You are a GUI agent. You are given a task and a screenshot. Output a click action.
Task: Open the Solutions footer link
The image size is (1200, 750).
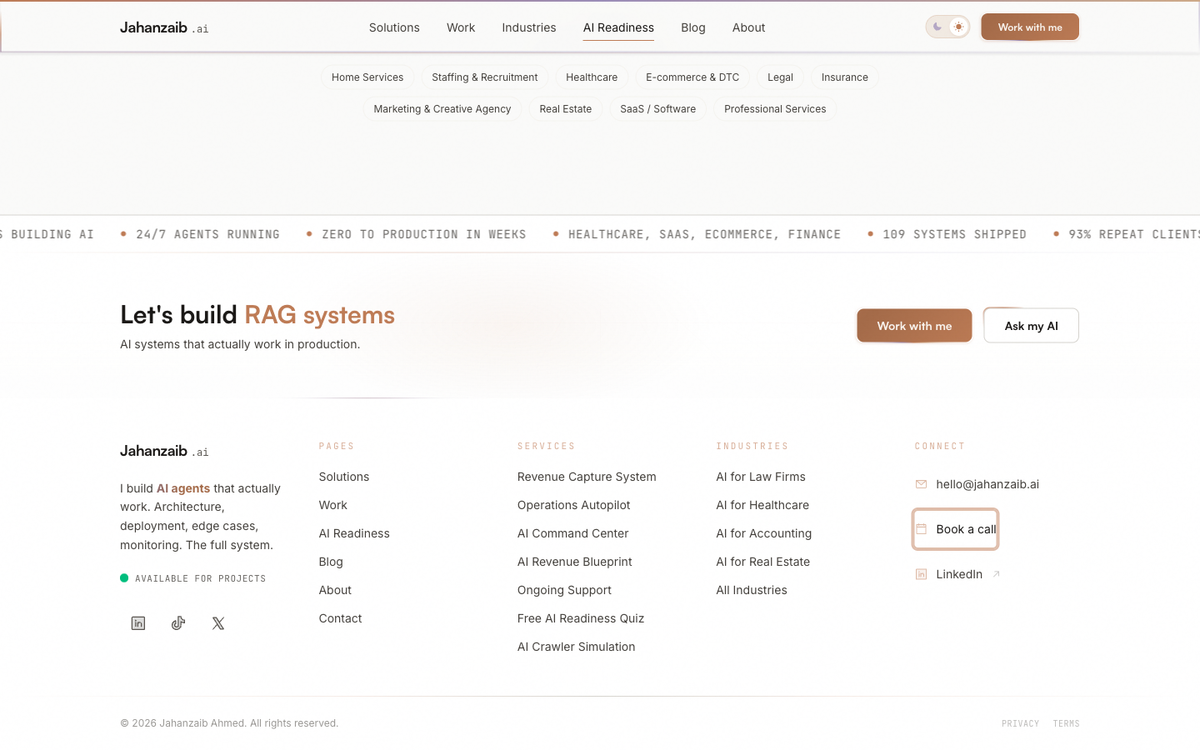tap(344, 477)
